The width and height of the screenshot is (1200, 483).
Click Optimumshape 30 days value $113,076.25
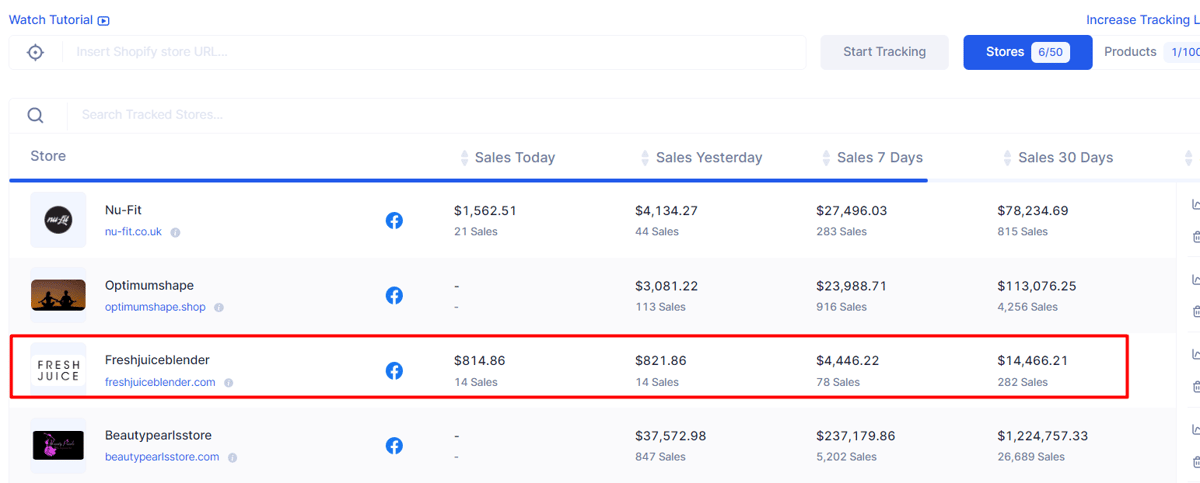coord(1037,285)
